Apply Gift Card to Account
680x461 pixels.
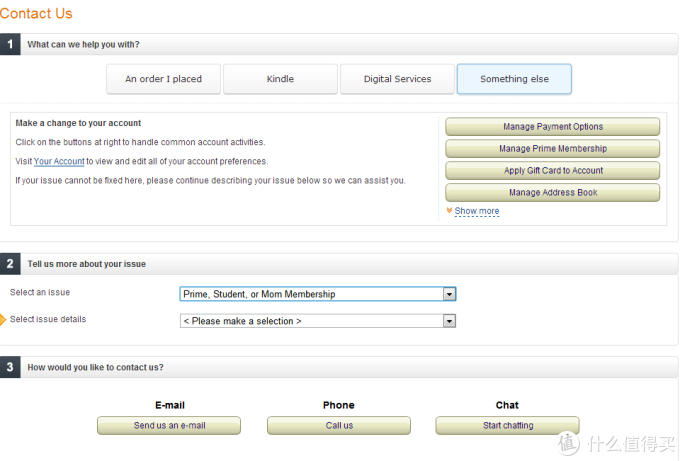click(552, 170)
